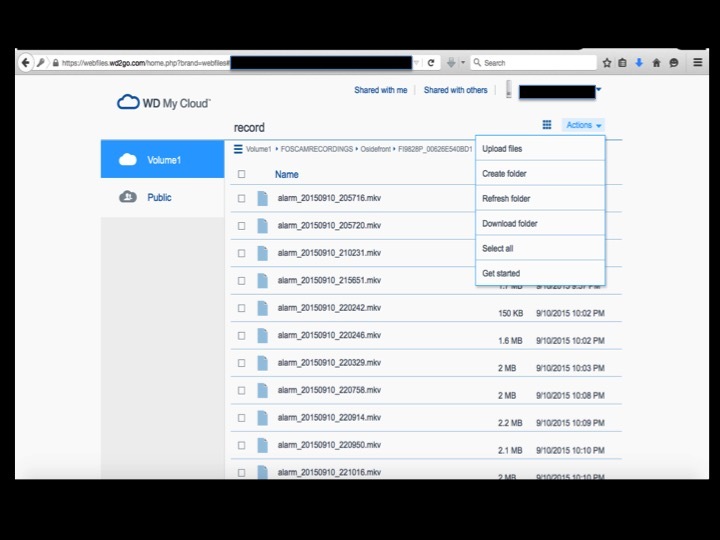
Task: Choose Create folder from Actions menu
Action: 540,173
